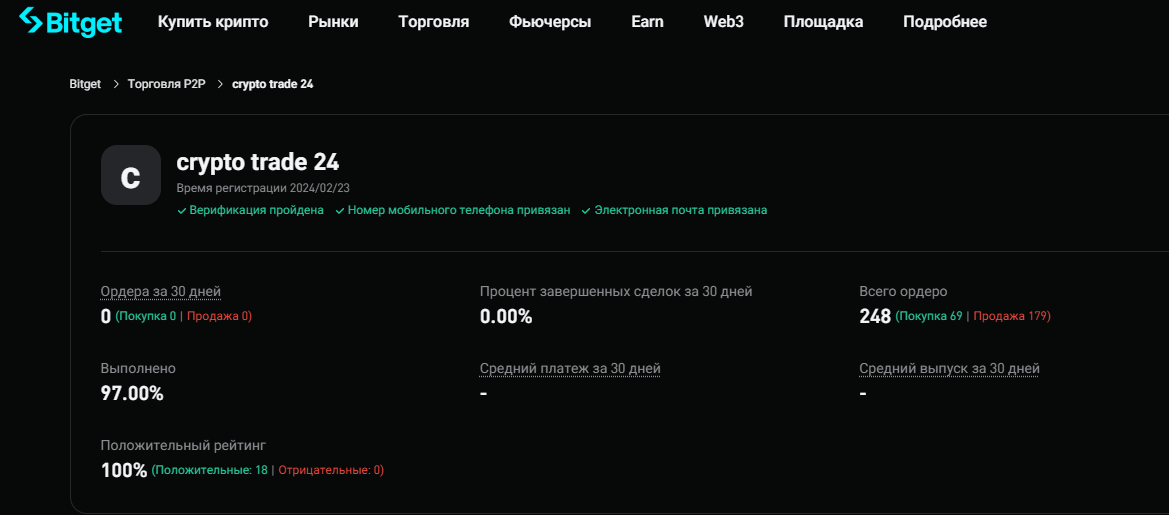
Task: Click Номер мобильного телефона привязан label
Action: 459,211
